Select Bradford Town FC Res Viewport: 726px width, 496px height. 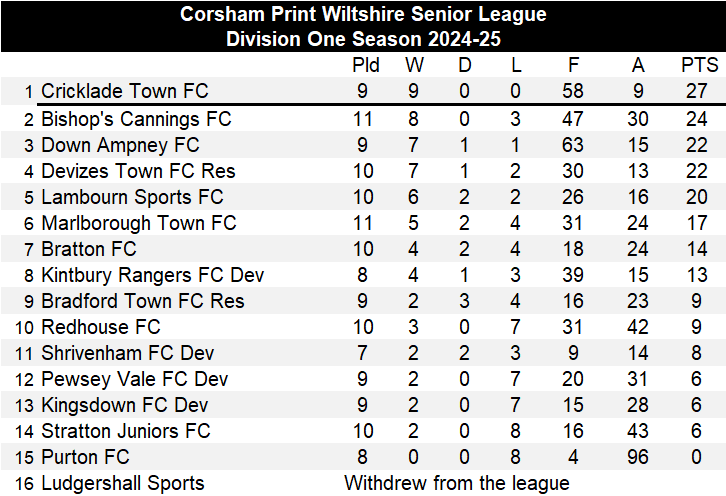pyautogui.click(x=142, y=301)
